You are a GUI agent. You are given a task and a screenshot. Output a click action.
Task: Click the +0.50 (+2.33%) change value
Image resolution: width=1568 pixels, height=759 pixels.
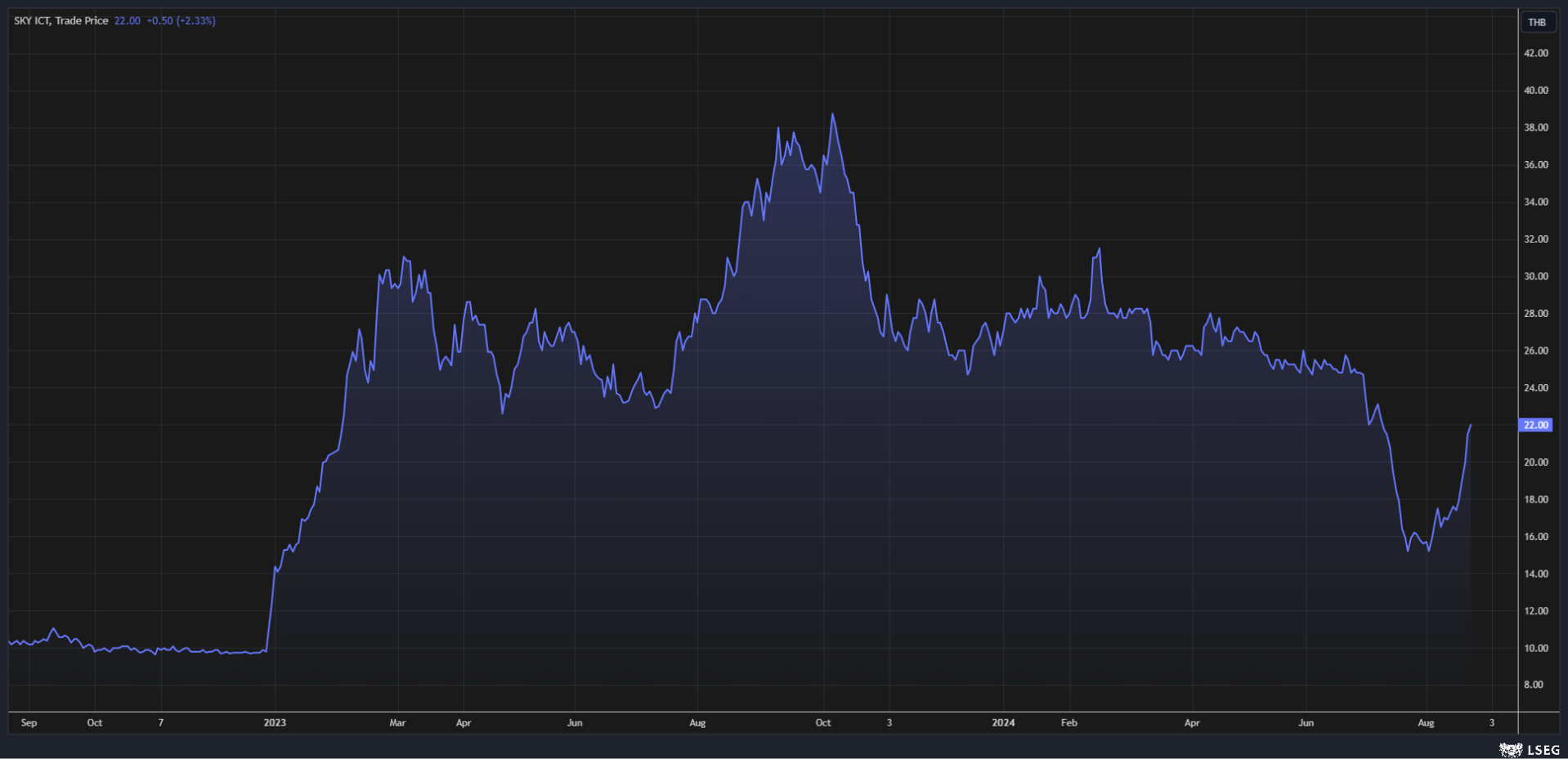181,20
